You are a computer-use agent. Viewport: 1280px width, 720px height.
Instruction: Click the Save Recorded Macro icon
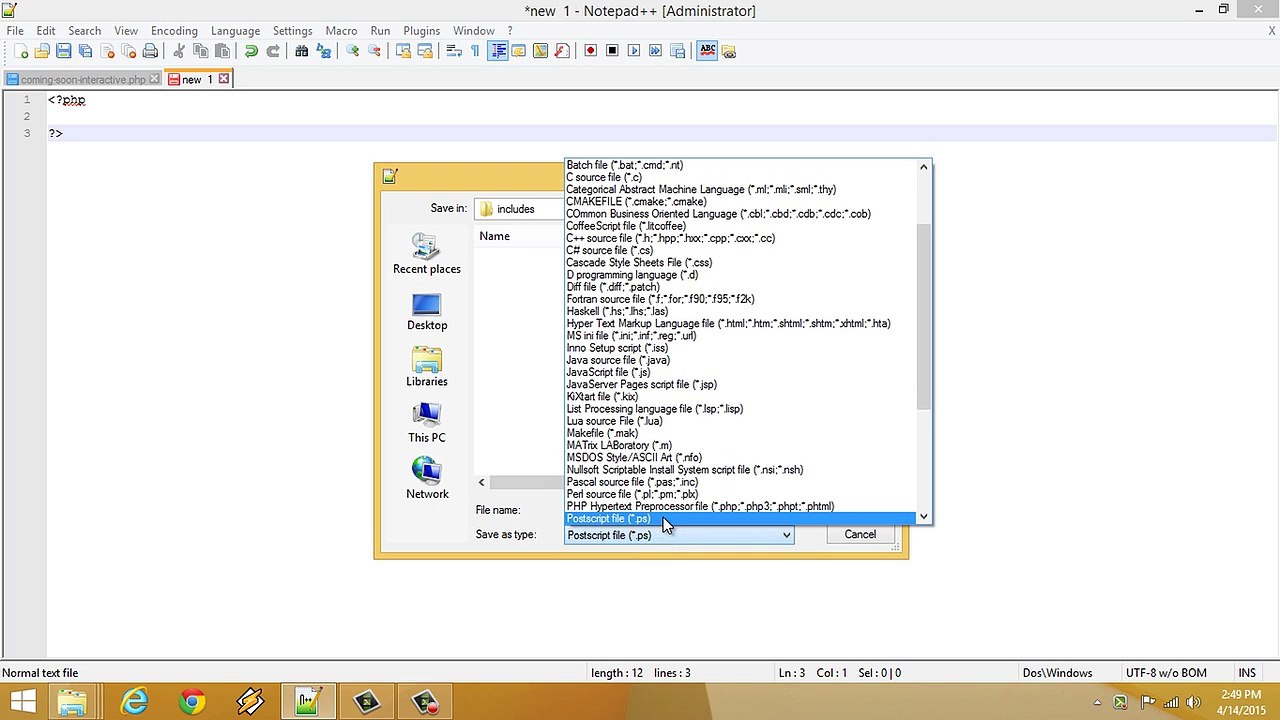pyautogui.click(x=677, y=51)
